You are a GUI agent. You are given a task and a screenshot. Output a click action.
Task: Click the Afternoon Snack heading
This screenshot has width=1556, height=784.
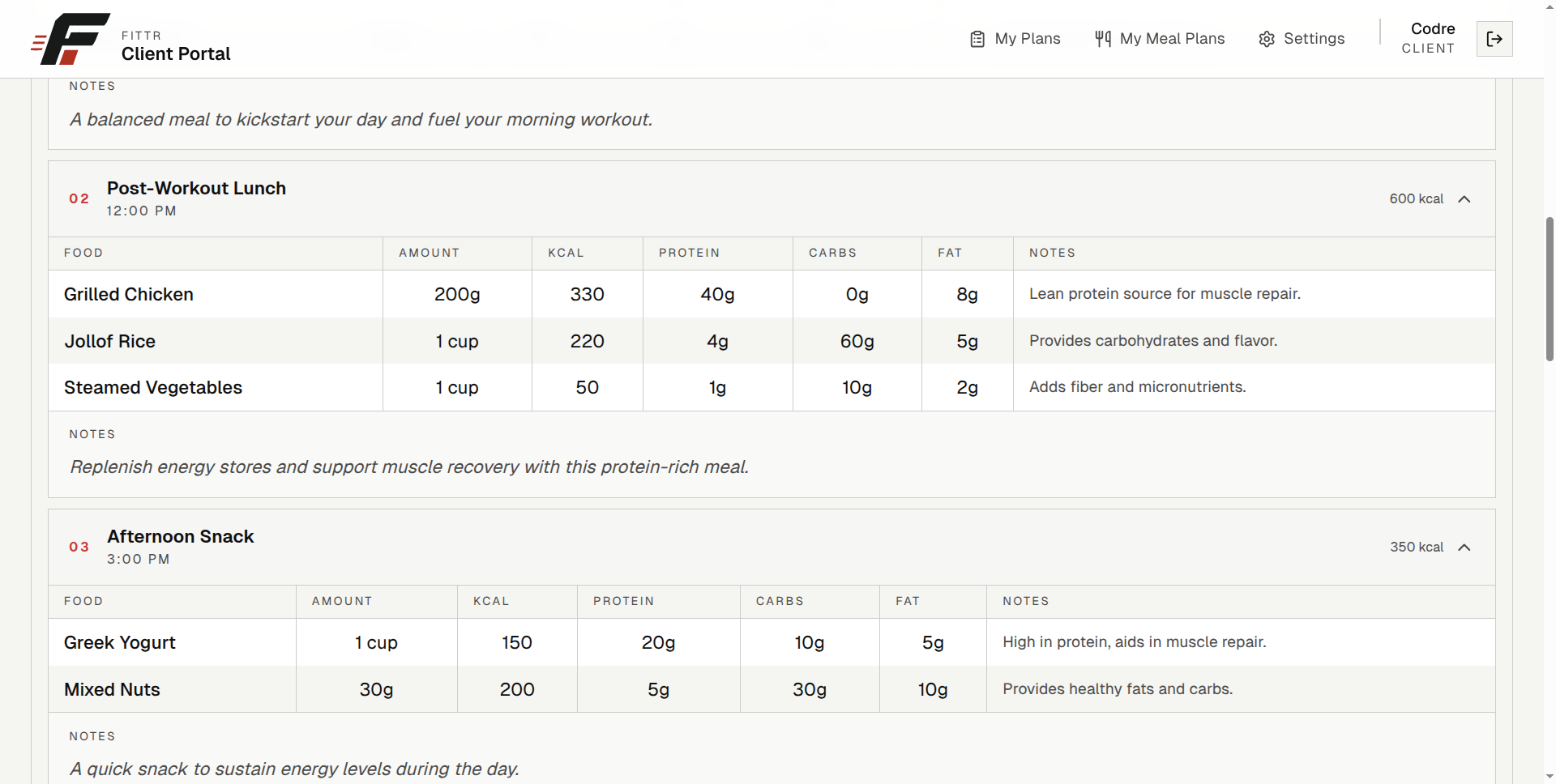180,536
